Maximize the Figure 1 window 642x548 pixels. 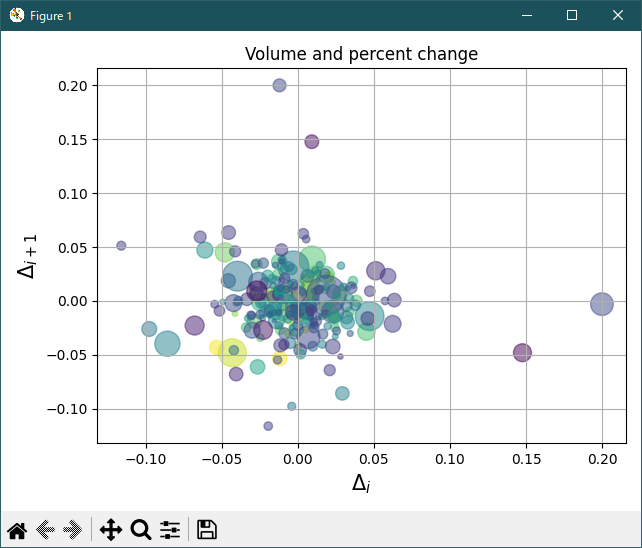point(572,16)
